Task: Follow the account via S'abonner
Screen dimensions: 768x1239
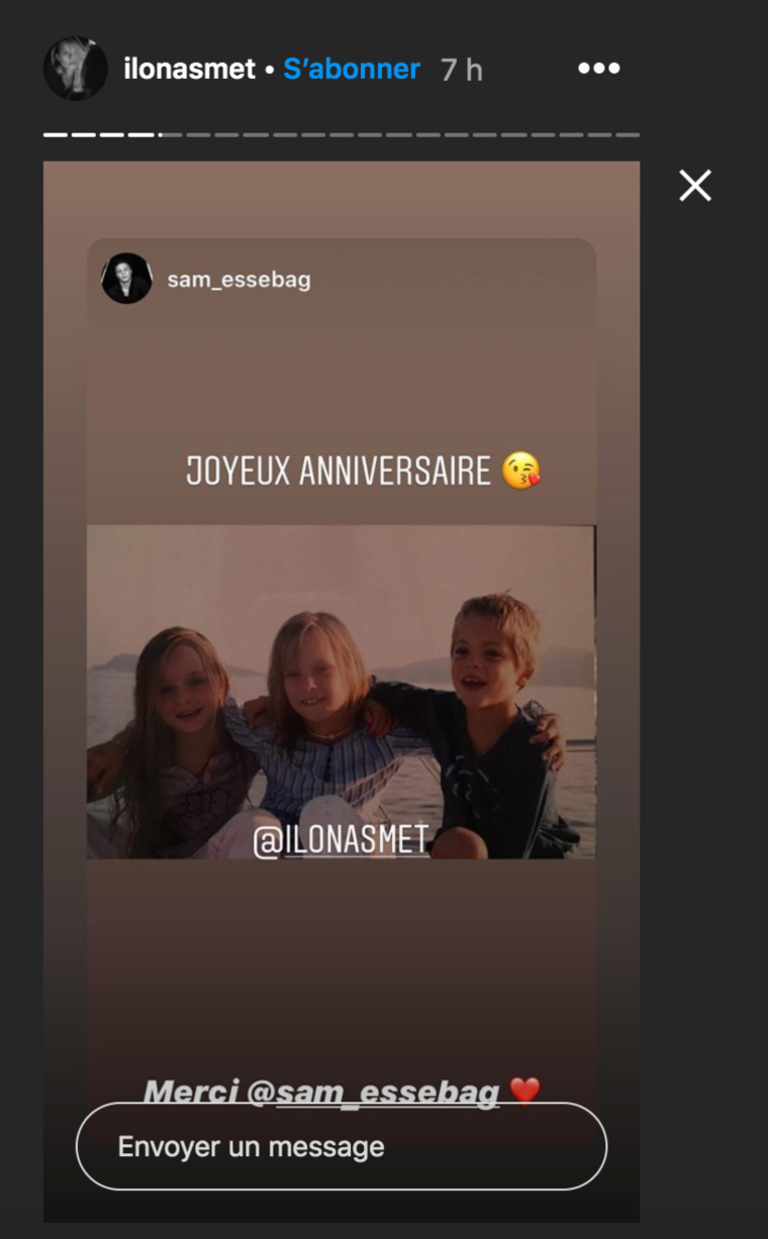Action: (352, 69)
